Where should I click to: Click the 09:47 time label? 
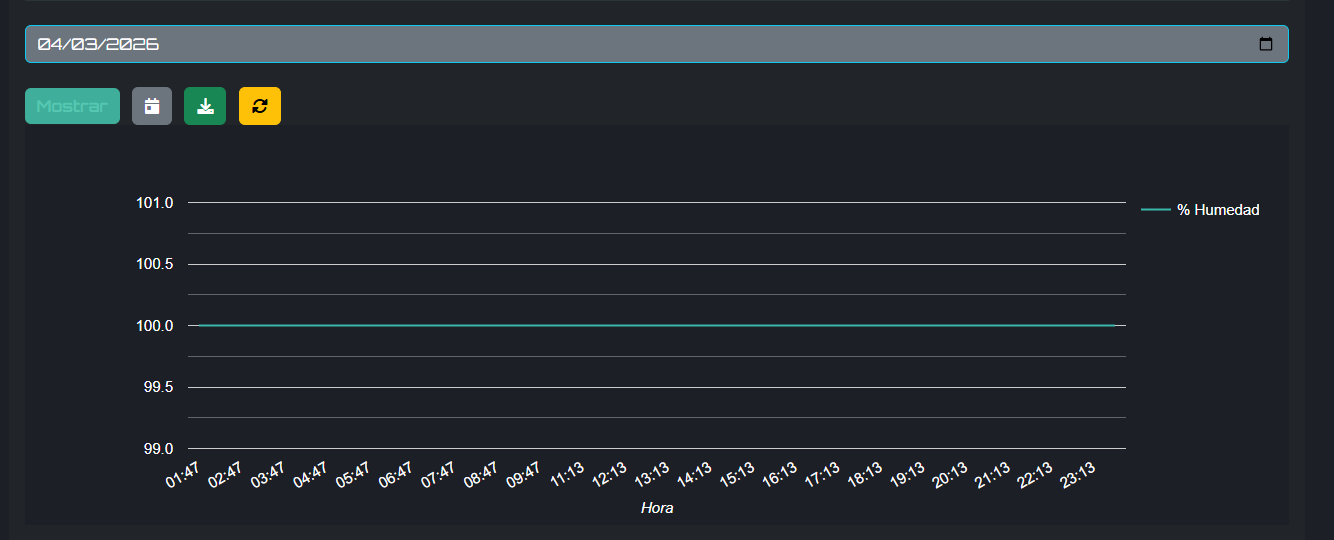(x=524, y=474)
